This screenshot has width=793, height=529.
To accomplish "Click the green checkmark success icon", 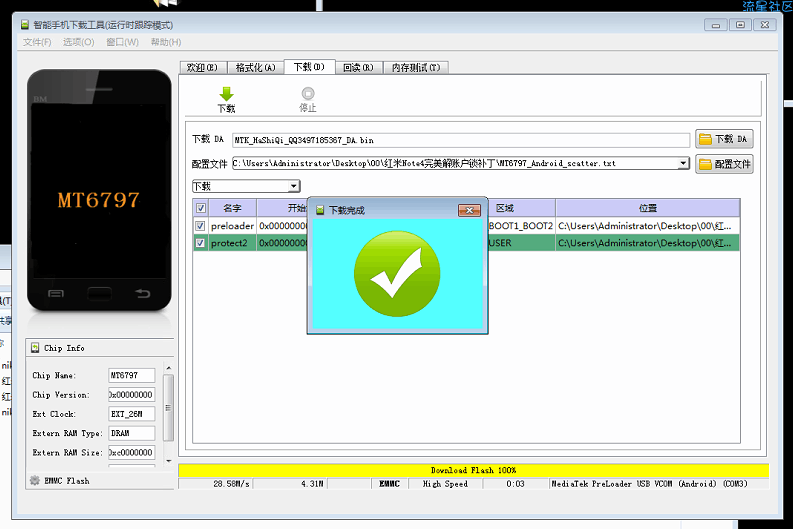I will coord(396,275).
